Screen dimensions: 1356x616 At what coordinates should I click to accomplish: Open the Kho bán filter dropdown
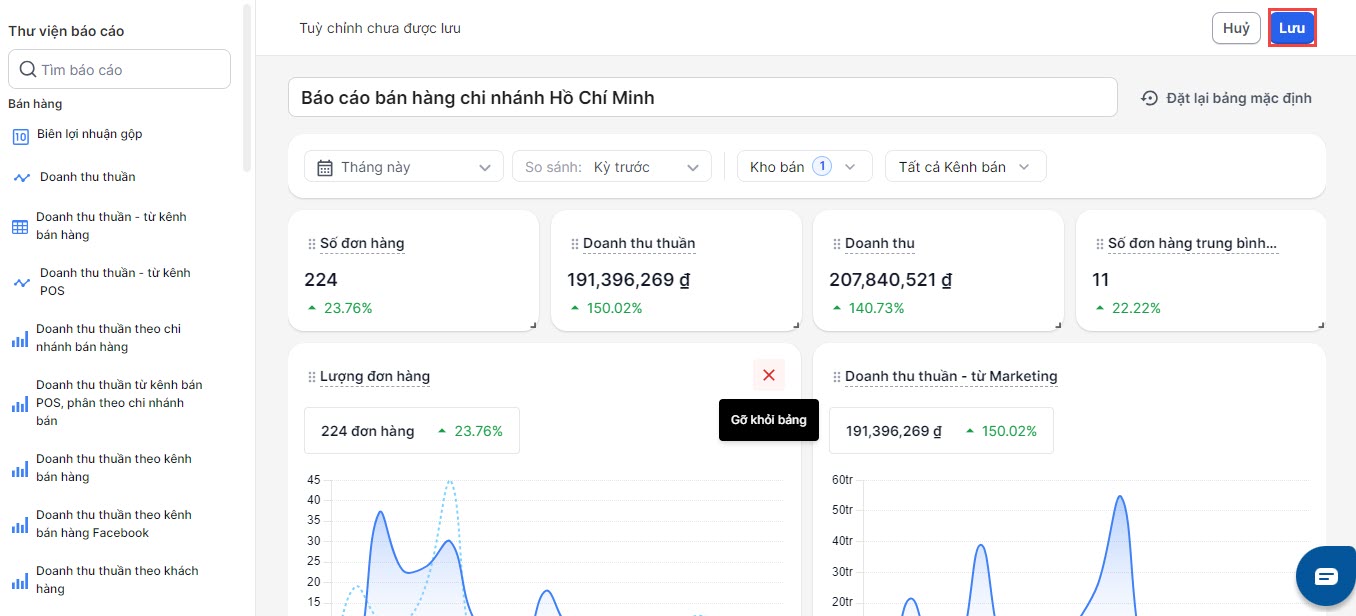click(x=804, y=167)
